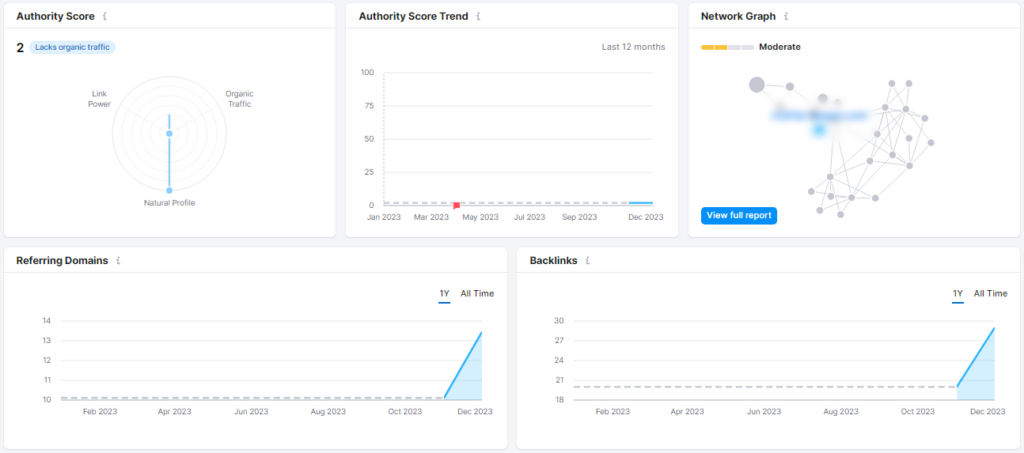Click the Natural Profile radar point
Screen dimensions: 1024x453
point(169,191)
